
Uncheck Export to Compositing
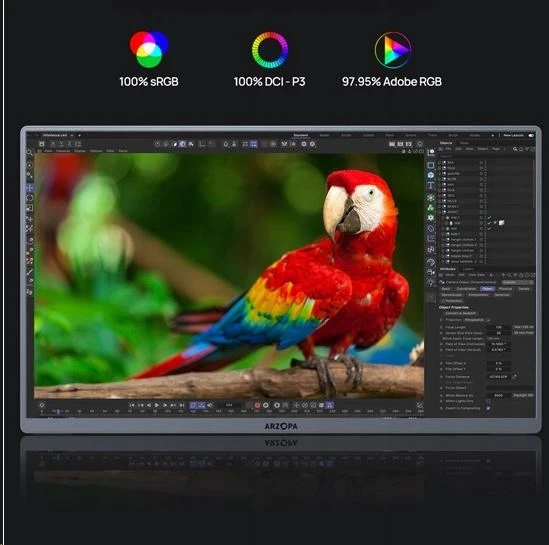coord(488,408)
